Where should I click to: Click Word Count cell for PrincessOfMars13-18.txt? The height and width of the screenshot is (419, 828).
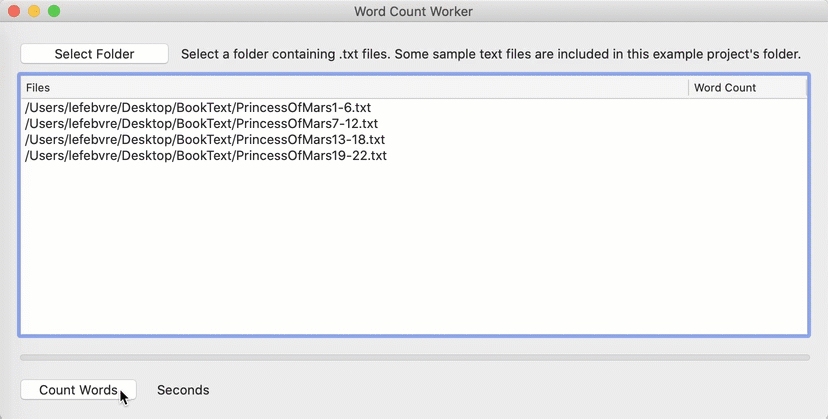coord(748,139)
